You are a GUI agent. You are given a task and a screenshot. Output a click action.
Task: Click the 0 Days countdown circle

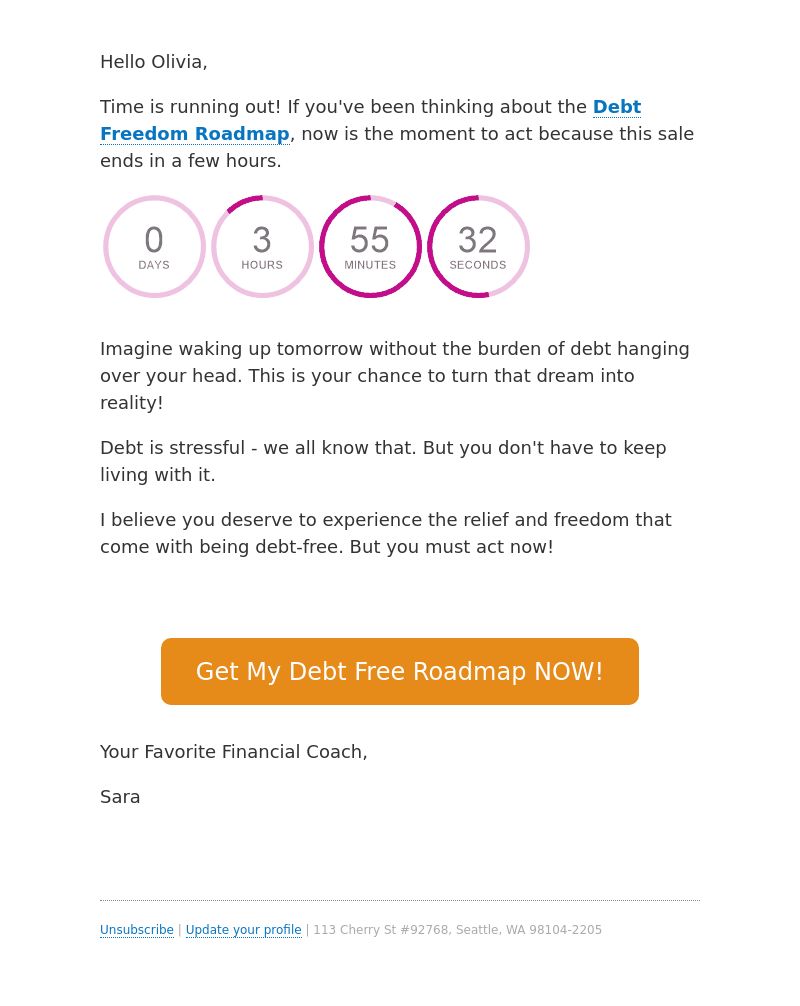154,246
